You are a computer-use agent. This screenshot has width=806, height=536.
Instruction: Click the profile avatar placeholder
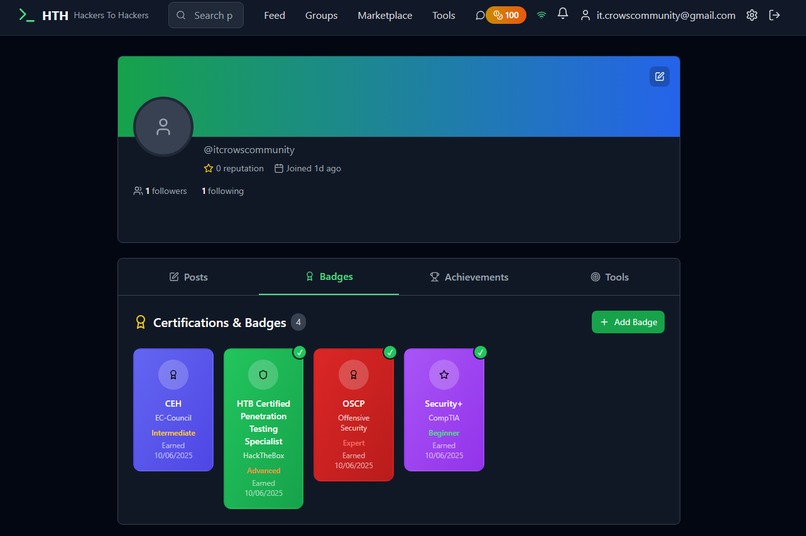(x=163, y=126)
